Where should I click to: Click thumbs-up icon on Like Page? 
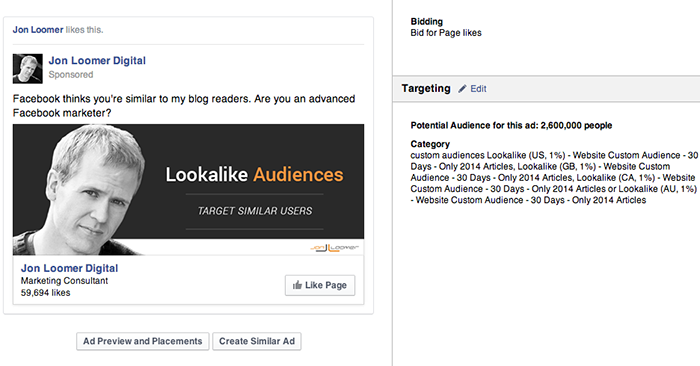coord(297,285)
